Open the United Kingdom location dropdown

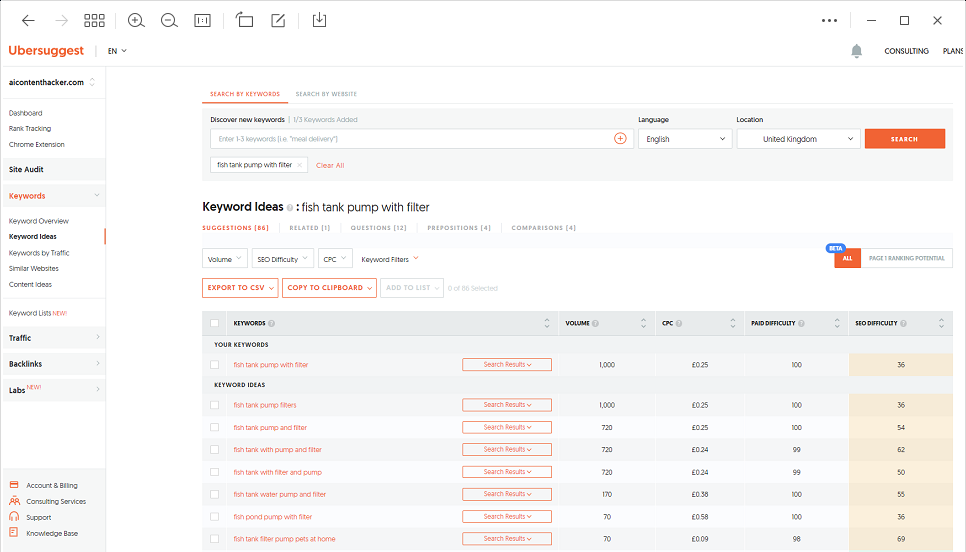coord(798,139)
